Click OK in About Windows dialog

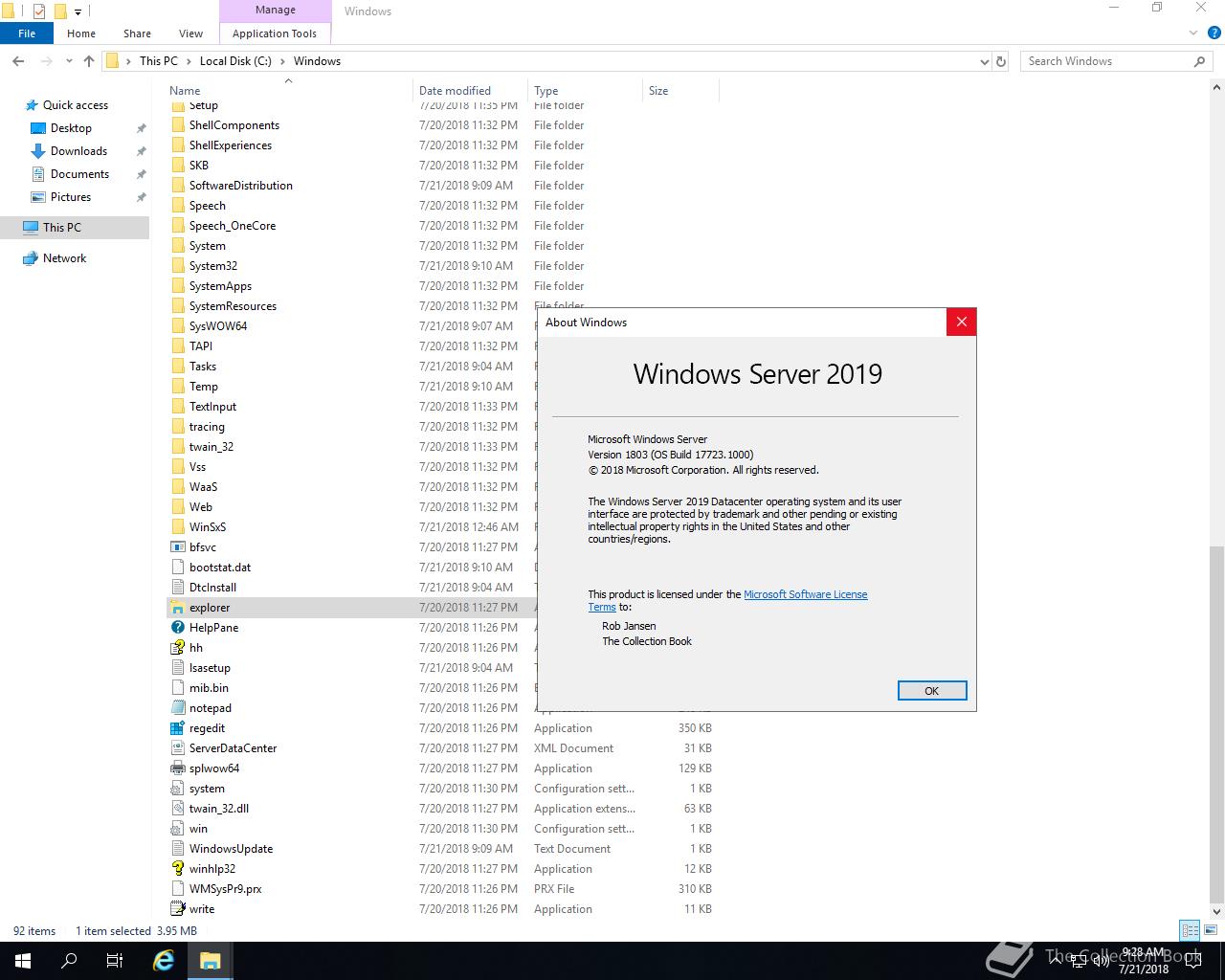[x=932, y=691]
